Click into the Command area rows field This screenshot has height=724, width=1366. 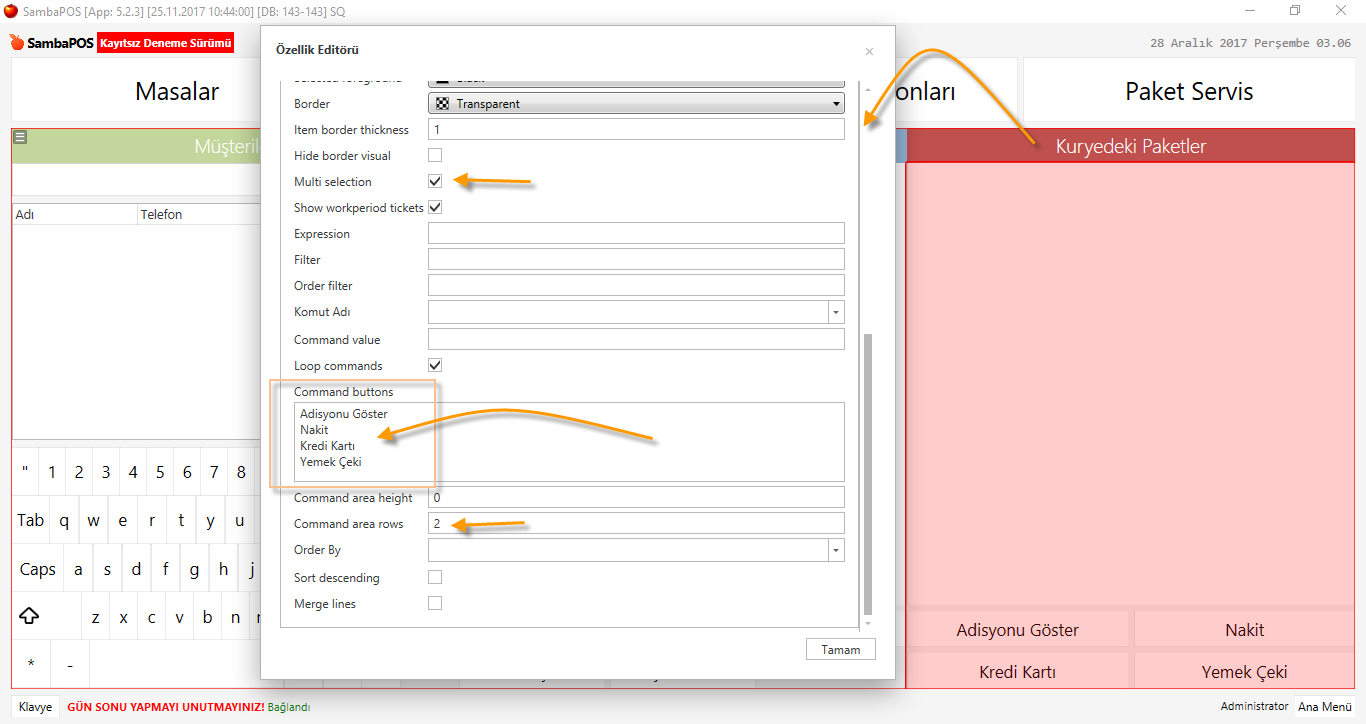(x=636, y=524)
